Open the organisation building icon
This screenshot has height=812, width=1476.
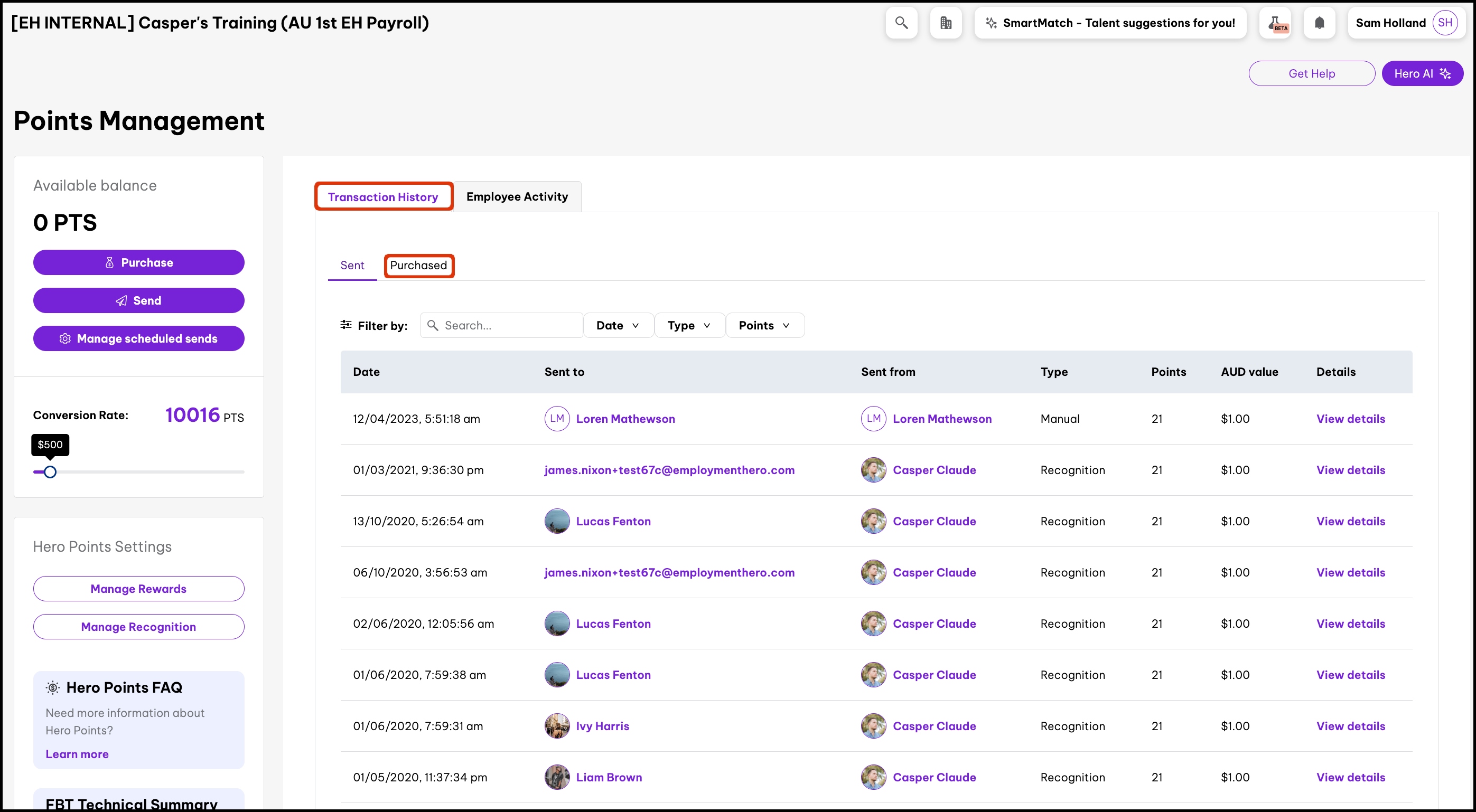click(x=946, y=23)
